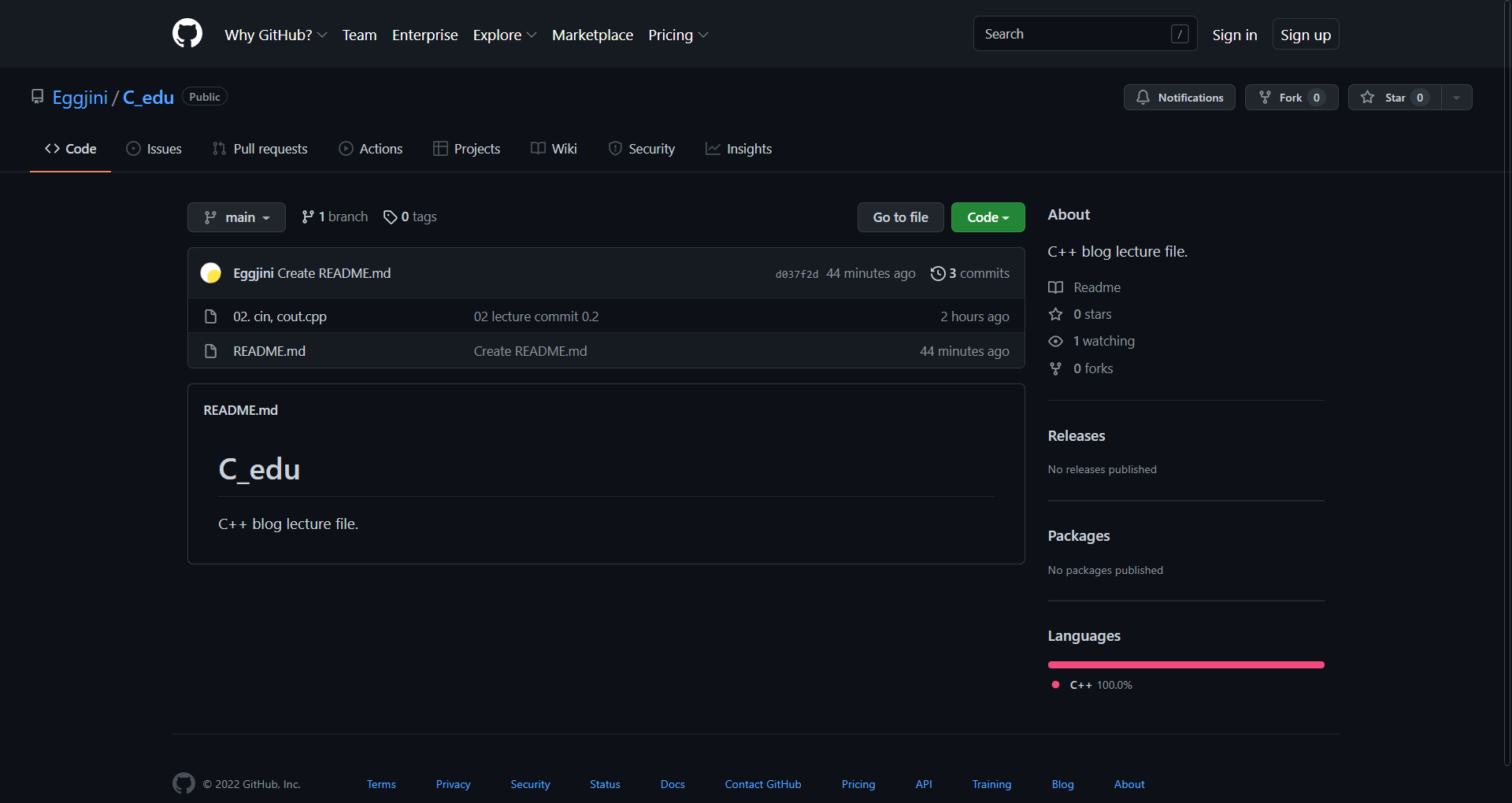Click the star icon beside 0 stars

1056,314
